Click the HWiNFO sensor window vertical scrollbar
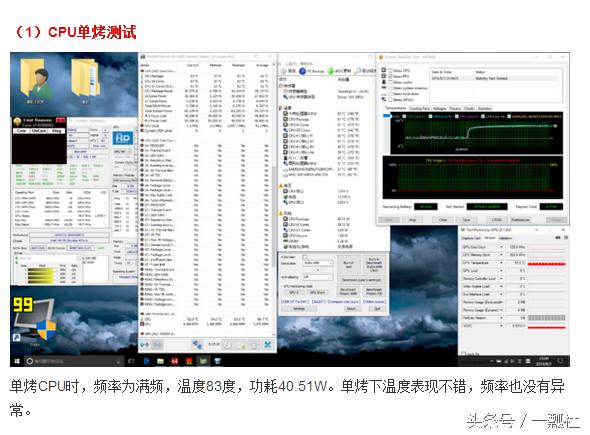The height and width of the screenshot is (435, 590). click(x=274, y=199)
